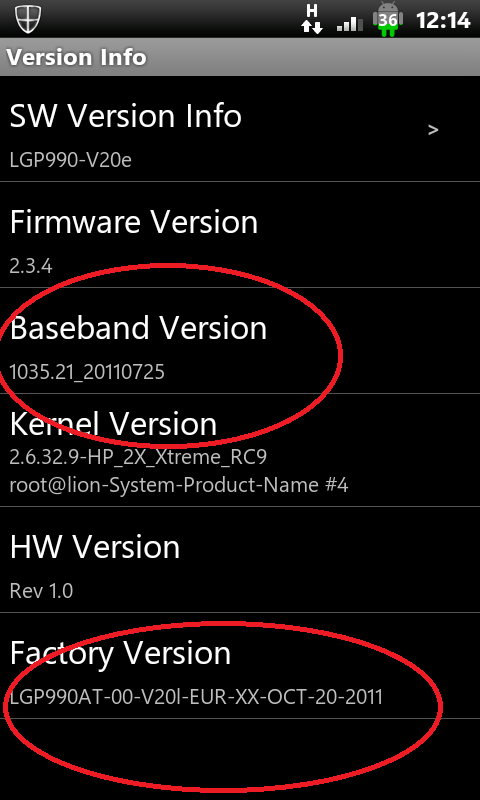Open the SW Version Info entry
The width and height of the screenshot is (480, 800).
pyautogui.click(x=240, y=129)
